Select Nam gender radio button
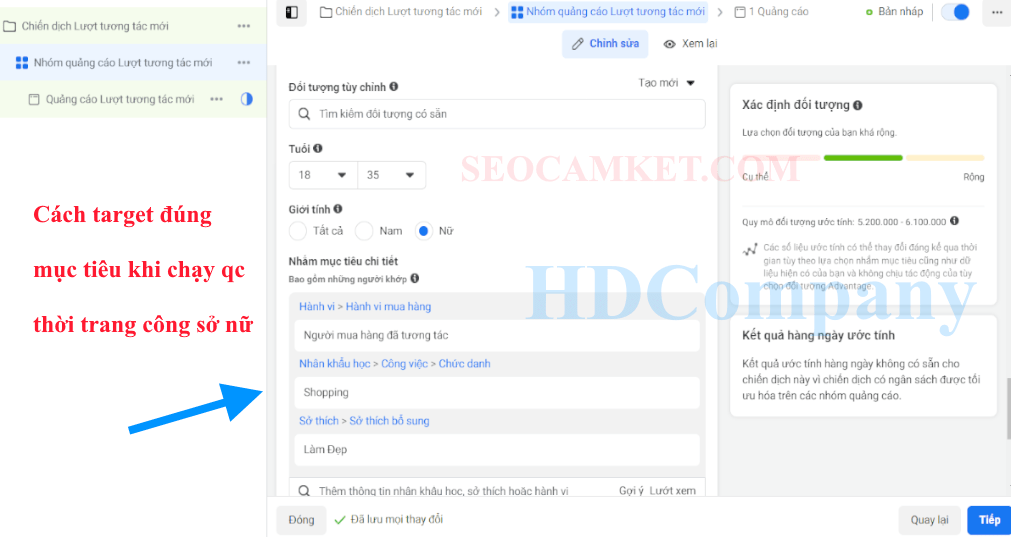Screen dimensions: 1011x537 365,231
